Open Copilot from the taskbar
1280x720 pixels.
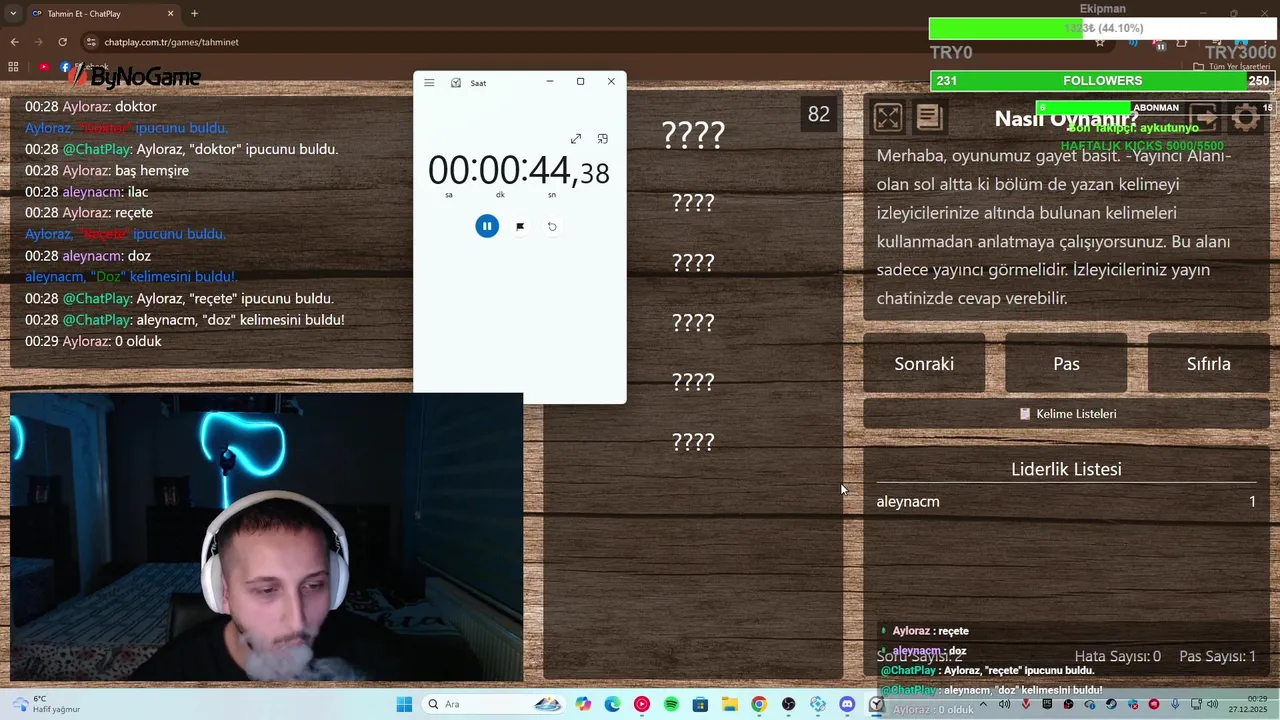(x=583, y=705)
